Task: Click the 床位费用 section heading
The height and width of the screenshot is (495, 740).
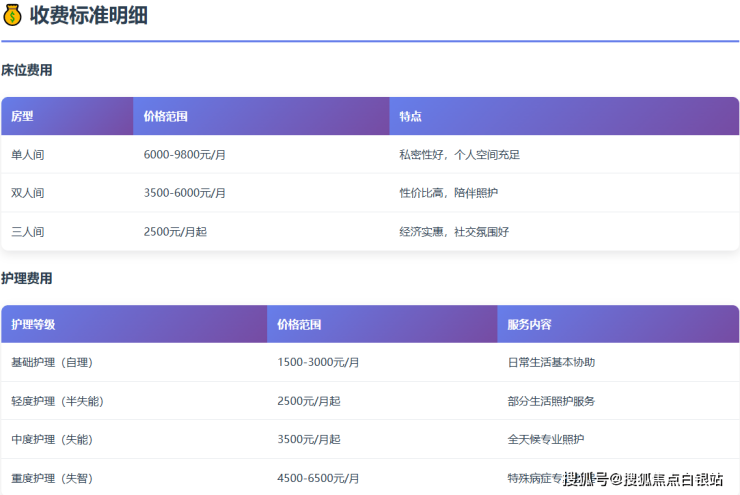Action: pos(27,71)
